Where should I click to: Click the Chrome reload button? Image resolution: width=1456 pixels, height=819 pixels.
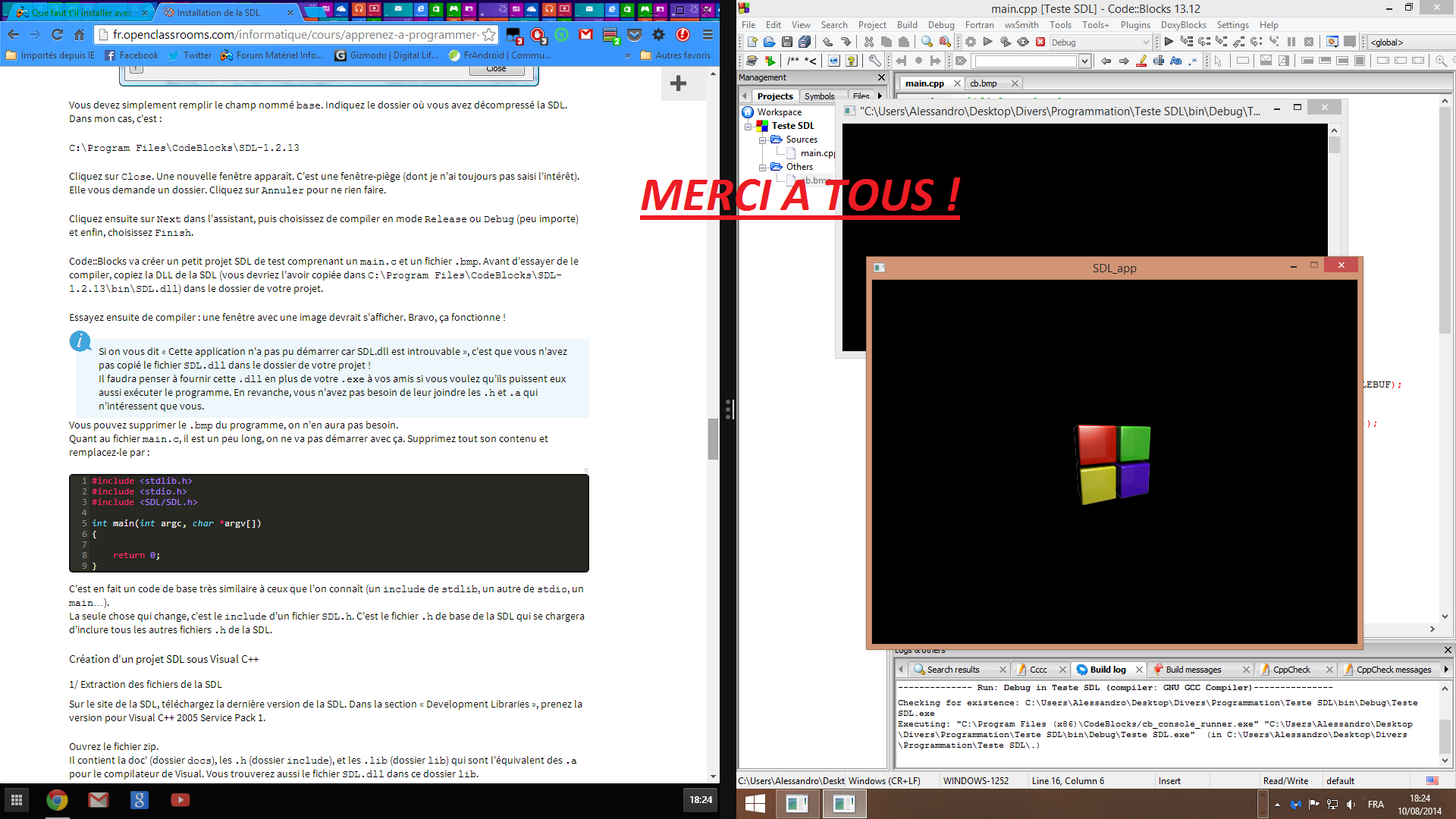pyautogui.click(x=57, y=34)
